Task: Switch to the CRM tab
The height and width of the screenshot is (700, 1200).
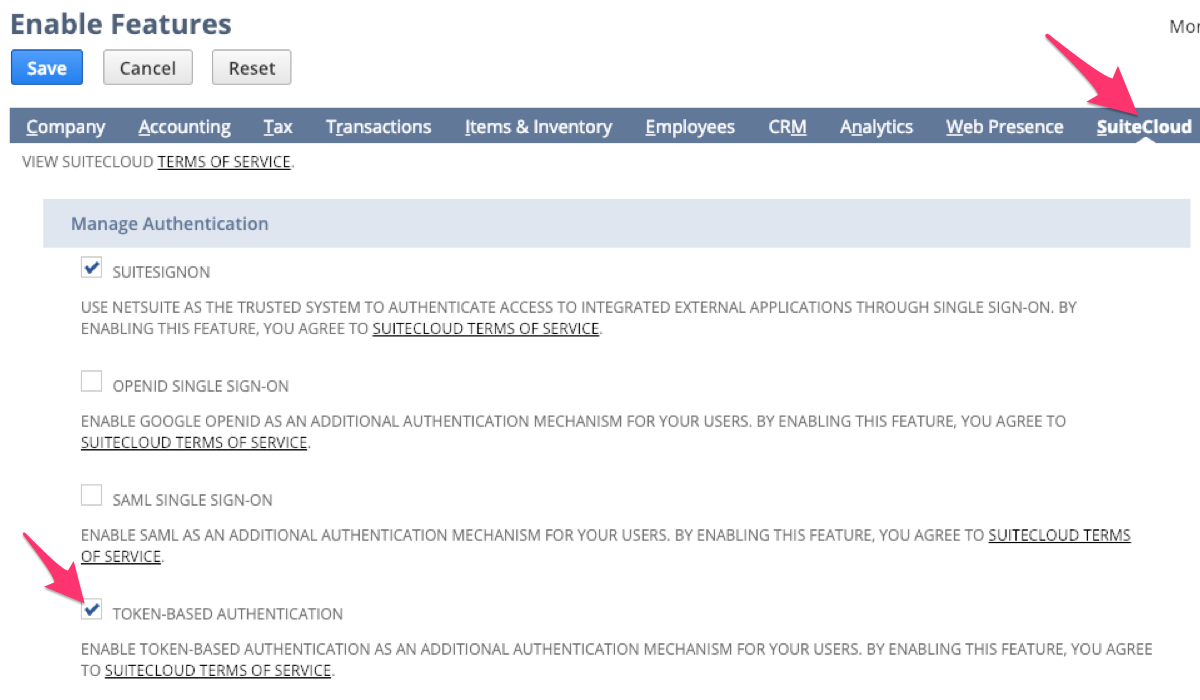Action: (788, 127)
